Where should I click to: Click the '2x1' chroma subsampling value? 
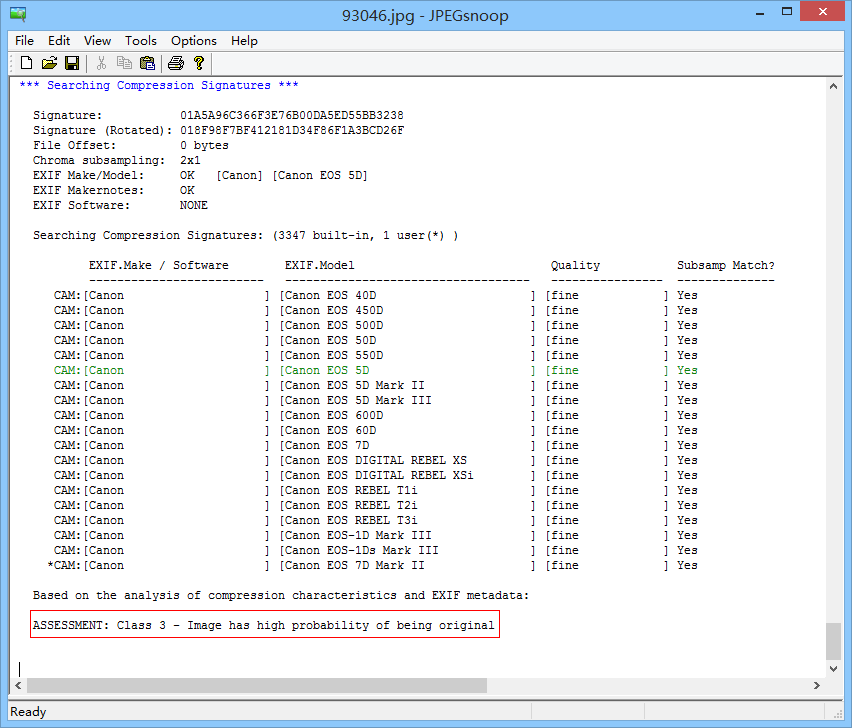pyautogui.click(x=190, y=160)
